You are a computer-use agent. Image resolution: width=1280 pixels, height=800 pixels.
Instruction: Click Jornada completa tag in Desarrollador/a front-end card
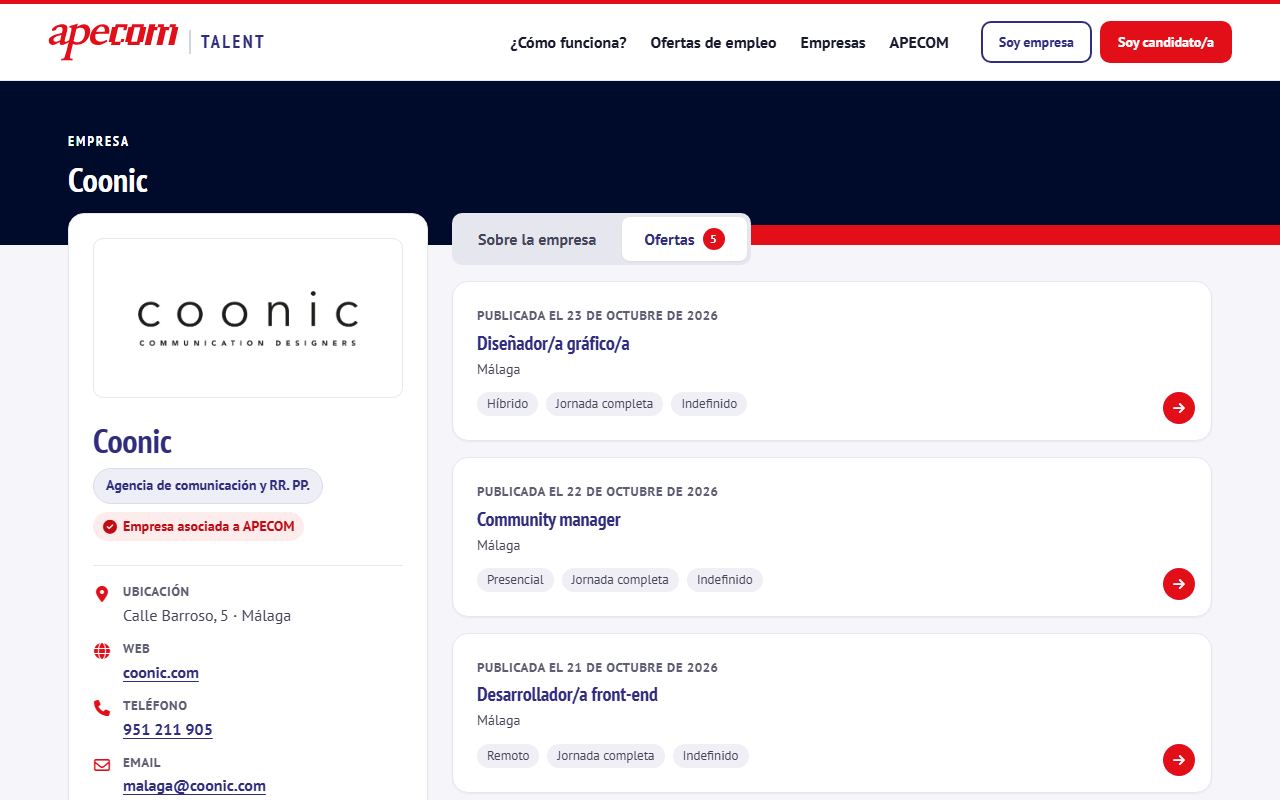tap(606, 756)
